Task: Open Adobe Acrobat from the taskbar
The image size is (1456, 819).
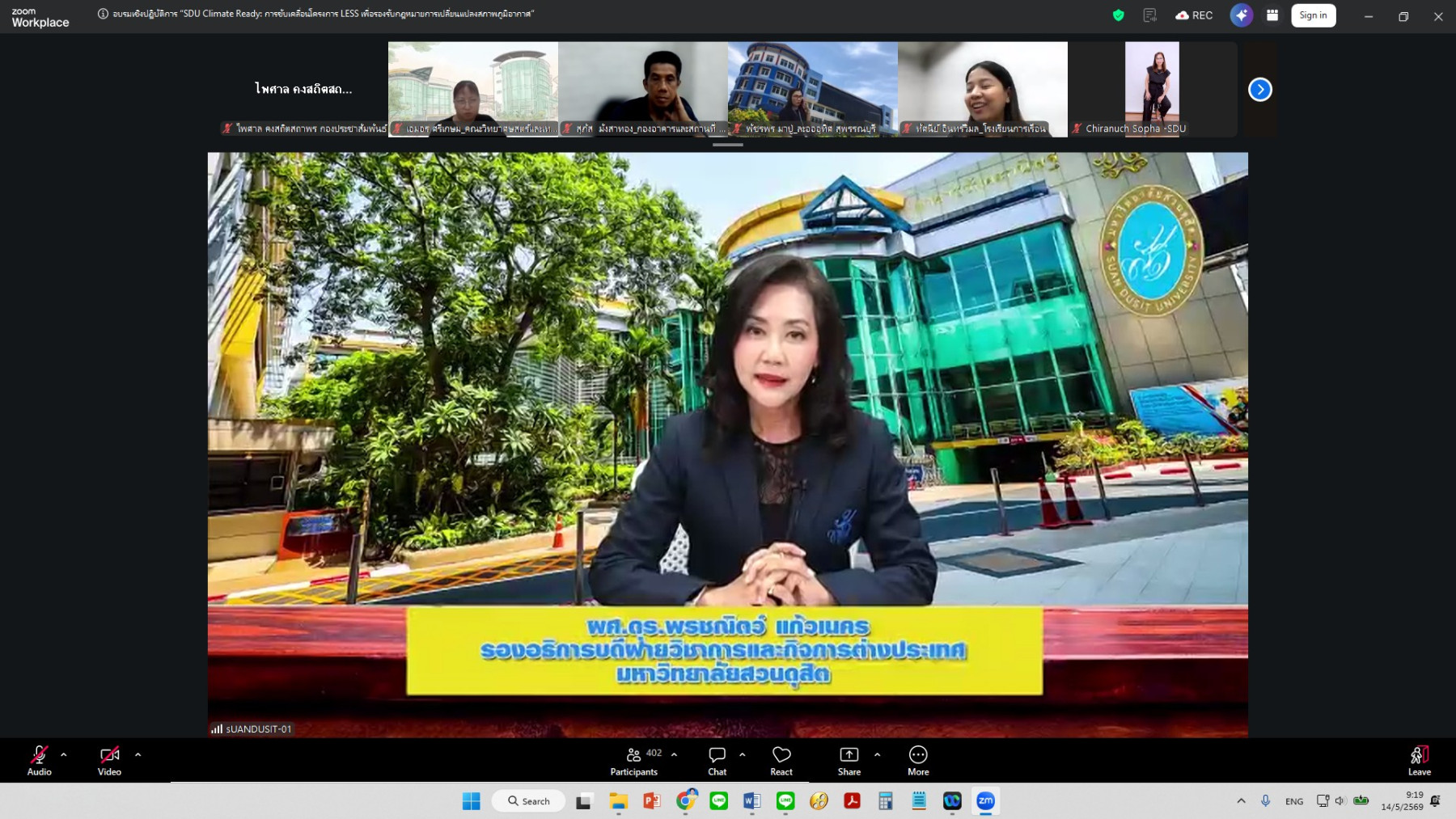Action: point(852,801)
